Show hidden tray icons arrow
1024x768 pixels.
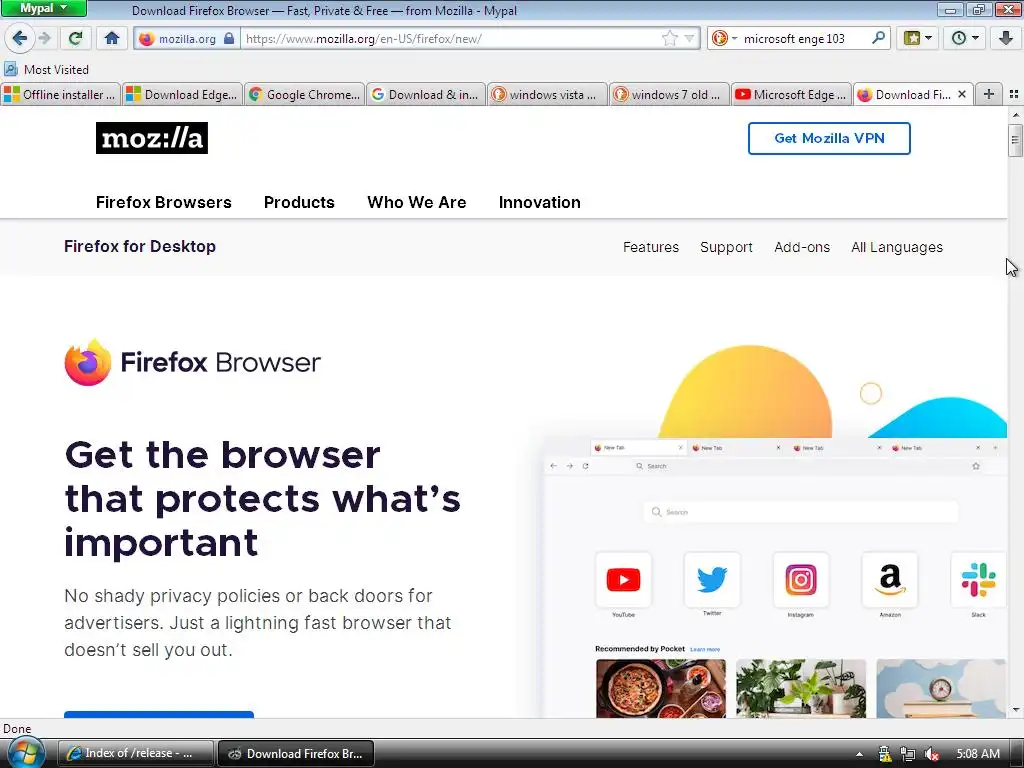coord(859,754)
